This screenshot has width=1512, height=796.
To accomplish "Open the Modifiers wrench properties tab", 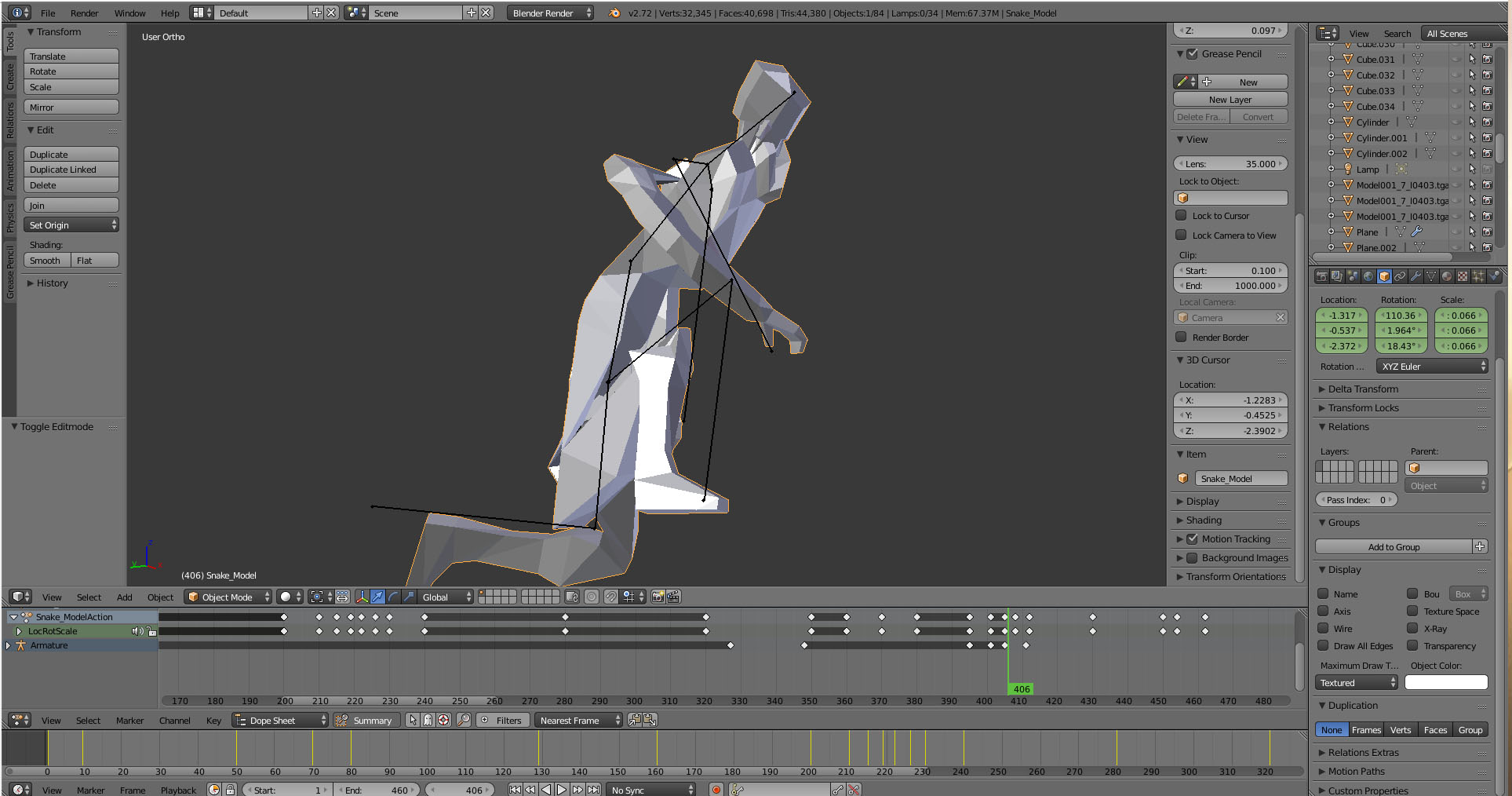I will click(x=1415, y=276).
